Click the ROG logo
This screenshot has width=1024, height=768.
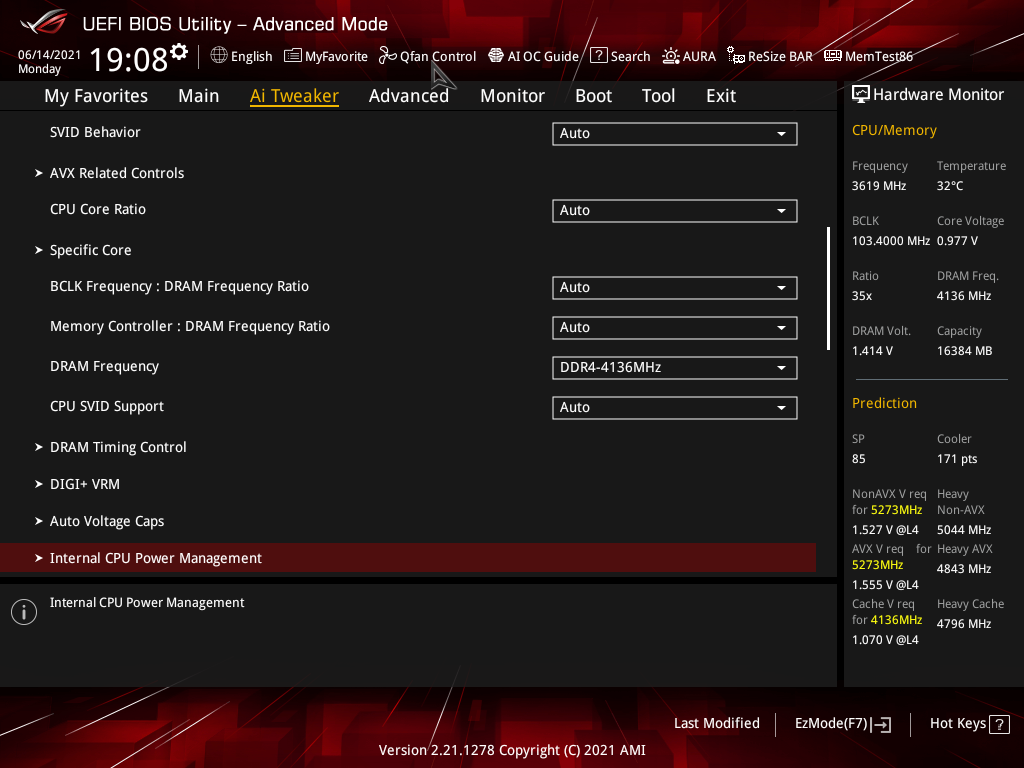44,22
